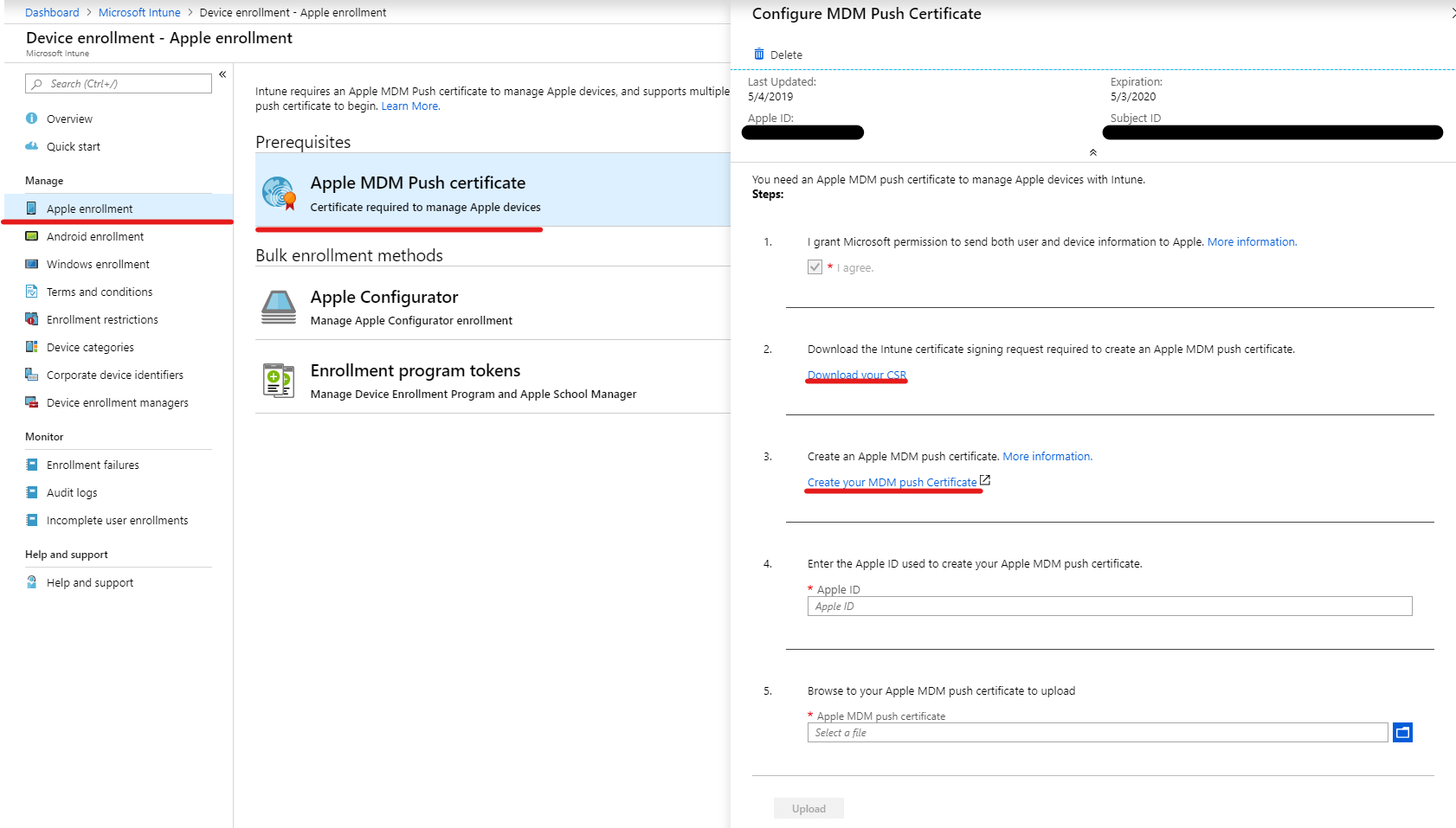The image size is (1456, 828).
Task: Click the Download your CSR link
Action: pos(856,374)
